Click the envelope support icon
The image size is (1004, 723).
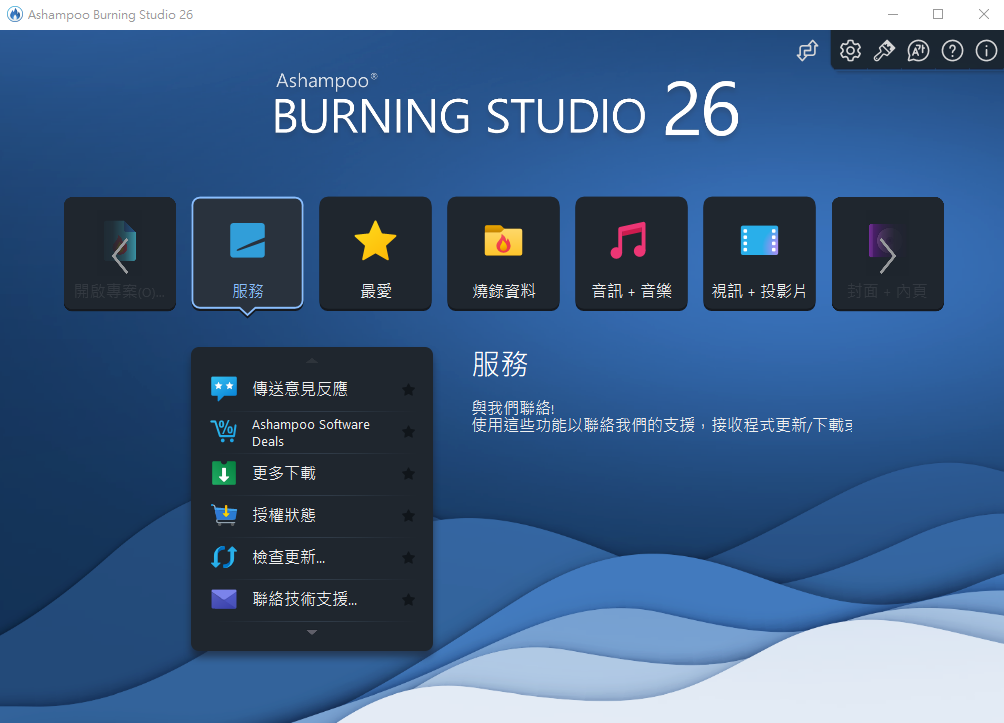pyautogui.click(x=224, y=599)
